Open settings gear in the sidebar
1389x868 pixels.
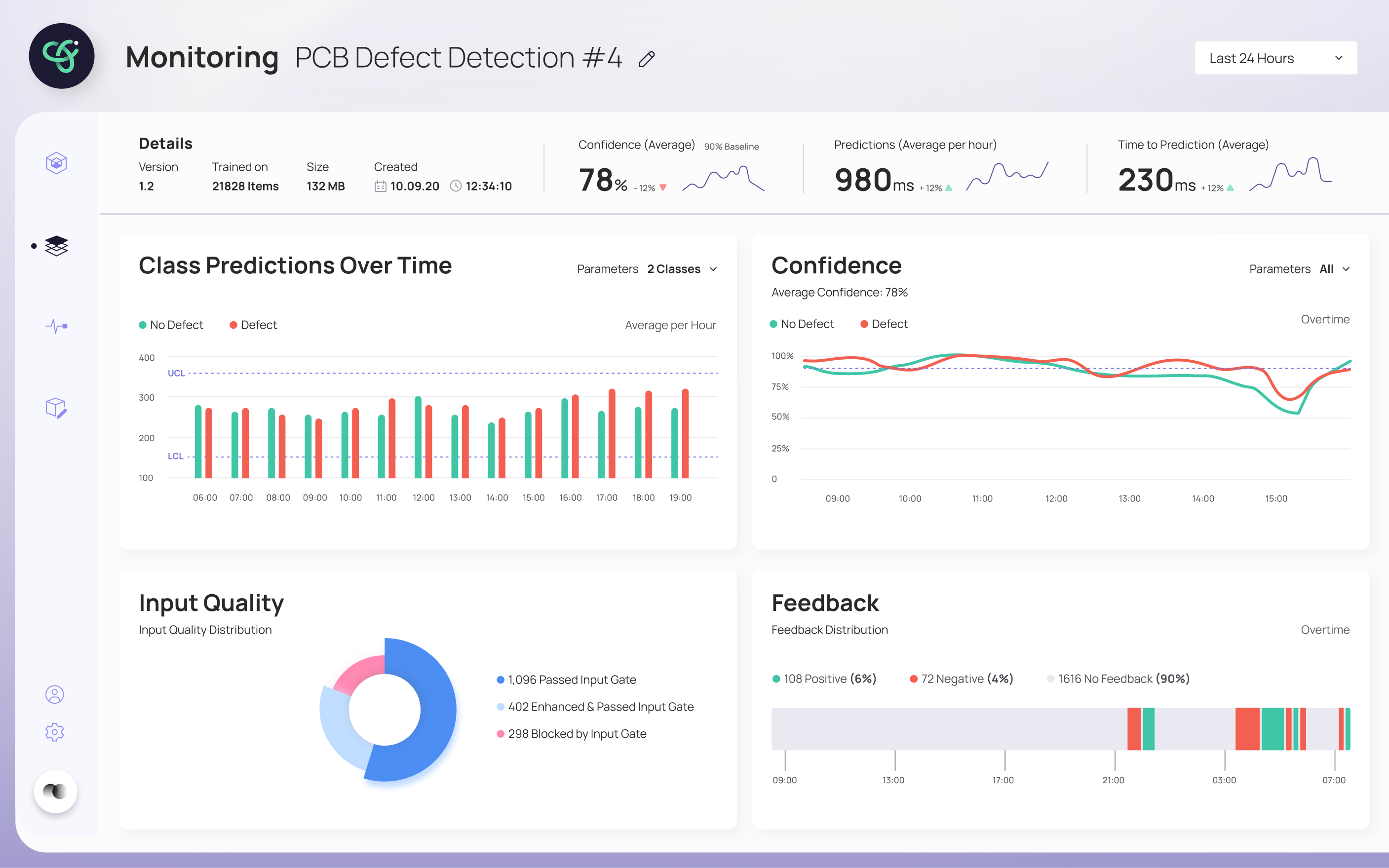55,732
